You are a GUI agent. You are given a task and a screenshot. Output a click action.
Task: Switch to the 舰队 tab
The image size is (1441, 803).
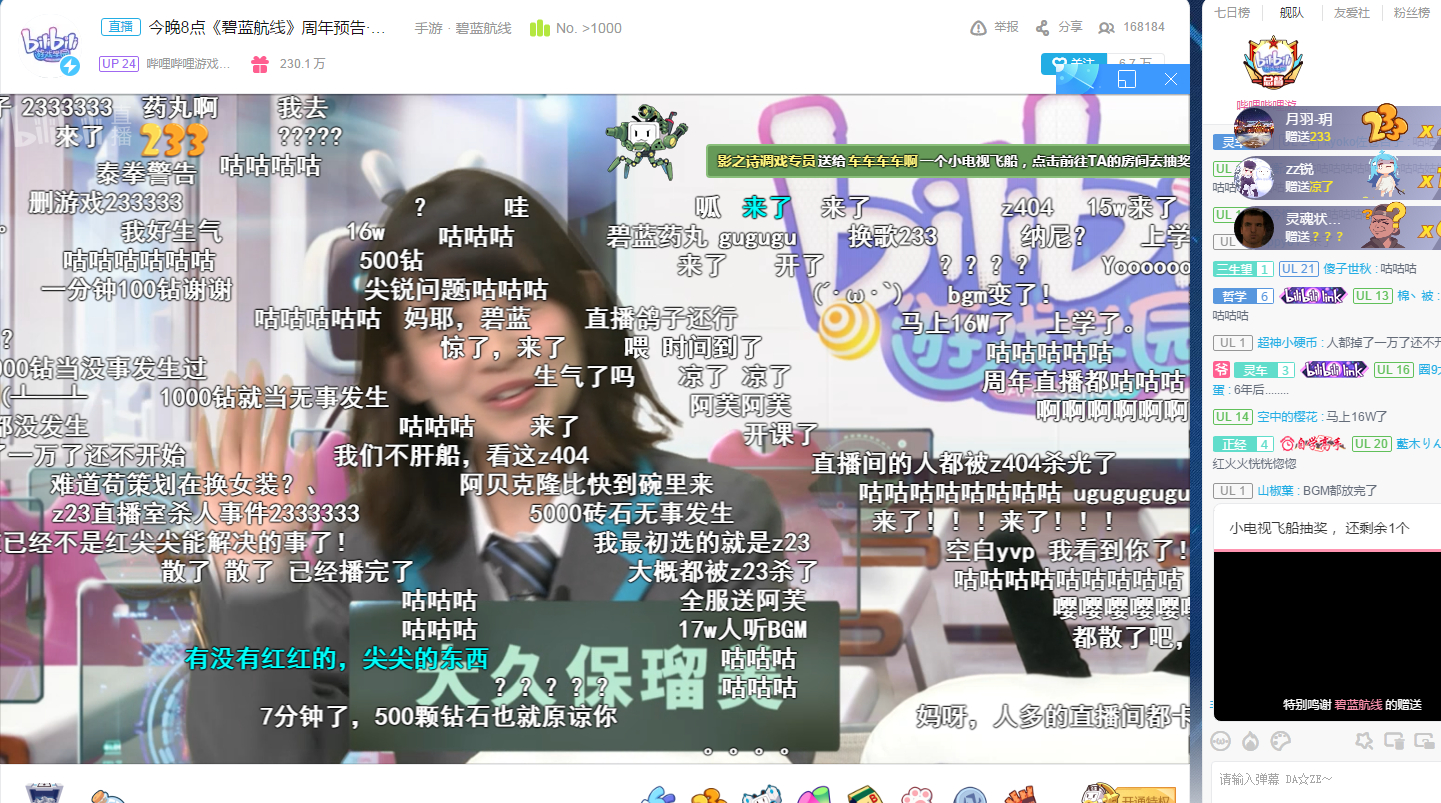click(x=1291, y=13)
